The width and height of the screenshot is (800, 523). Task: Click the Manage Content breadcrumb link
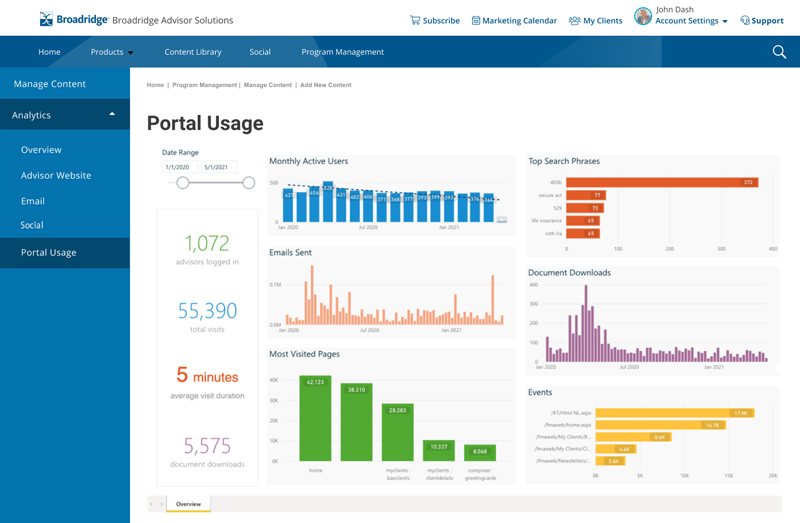[268, 85]
